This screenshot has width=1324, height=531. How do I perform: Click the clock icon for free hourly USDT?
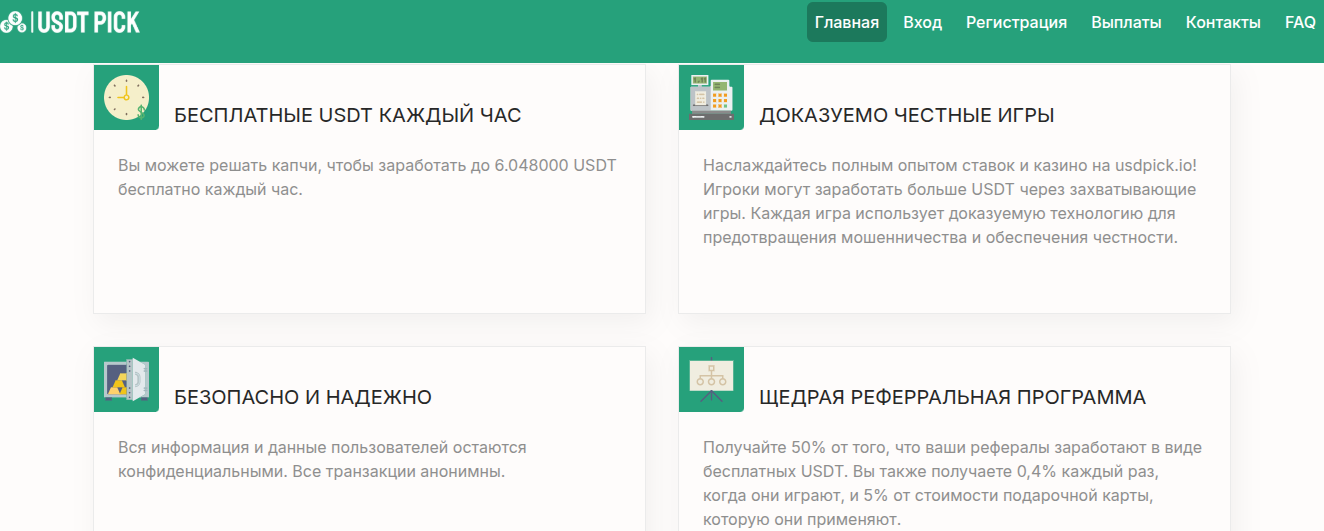point(126,97)
